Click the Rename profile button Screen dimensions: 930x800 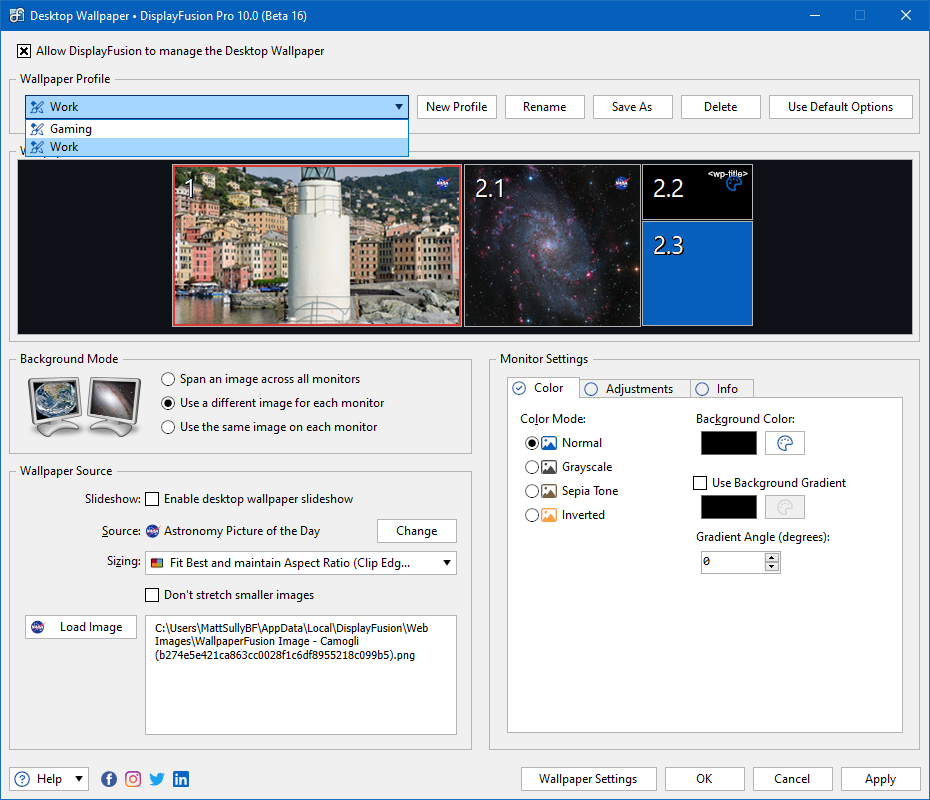tap(544, 107)
